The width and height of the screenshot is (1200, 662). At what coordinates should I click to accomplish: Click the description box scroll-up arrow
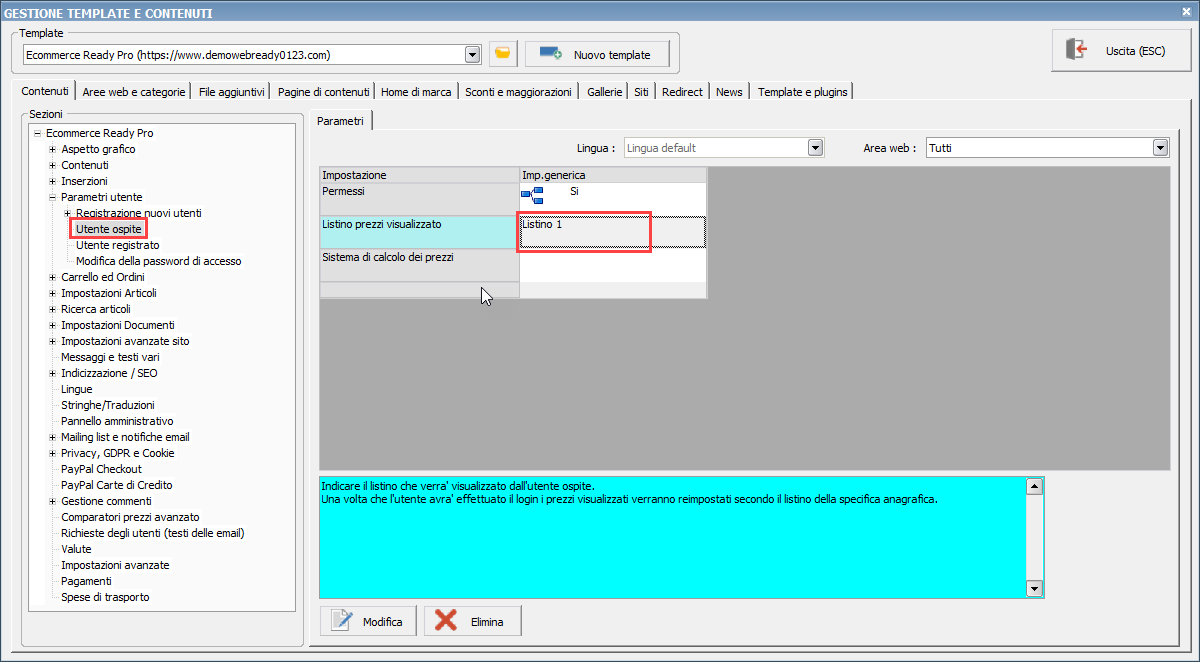(x=1035, y=487)
